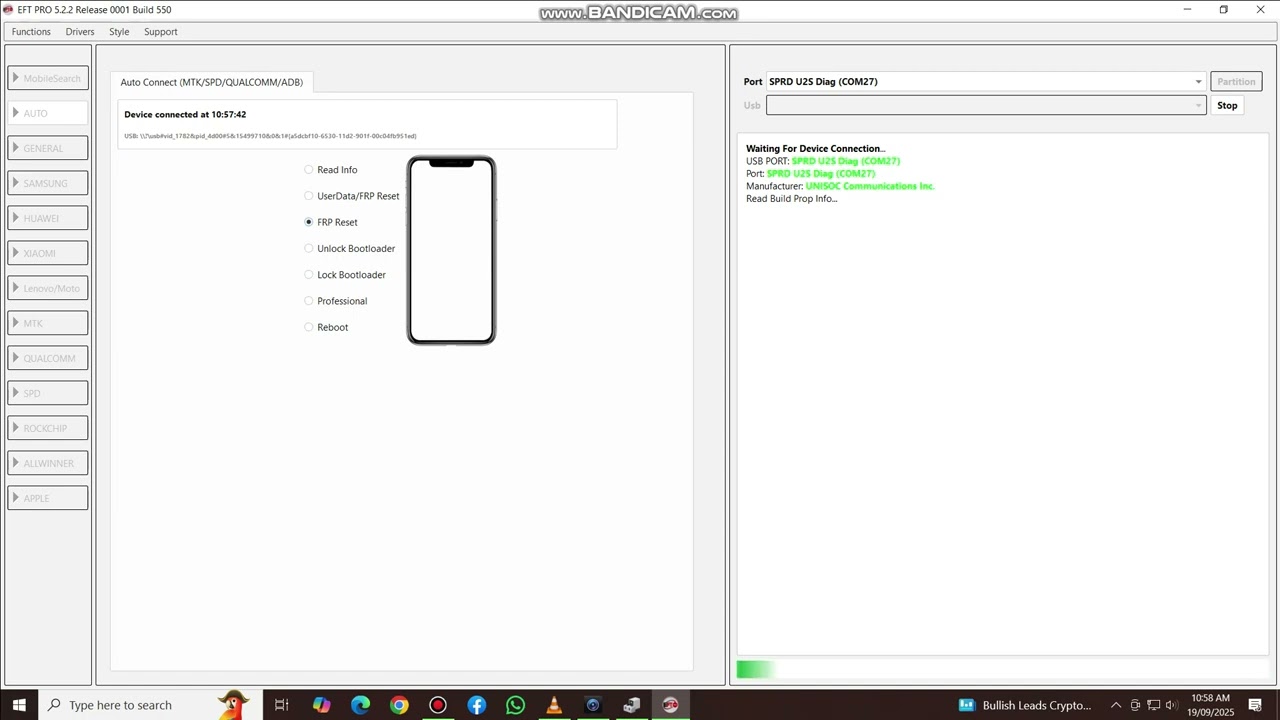1280x720 pixels.
Task: Open the QUALCOMM sidebar section
Action: point(48,358)
